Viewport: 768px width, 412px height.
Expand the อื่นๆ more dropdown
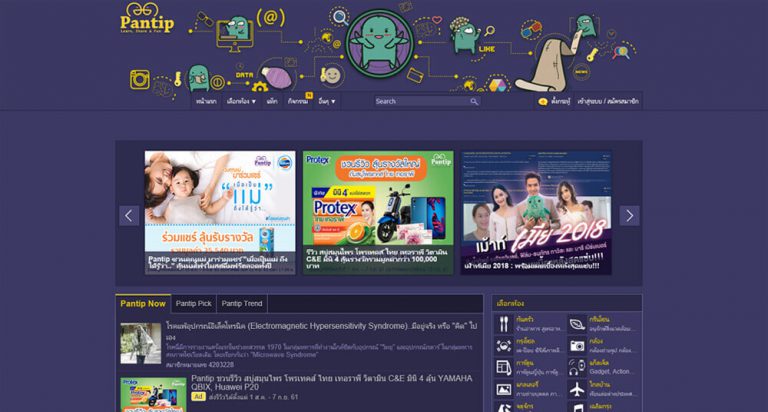tap(327, 101)
